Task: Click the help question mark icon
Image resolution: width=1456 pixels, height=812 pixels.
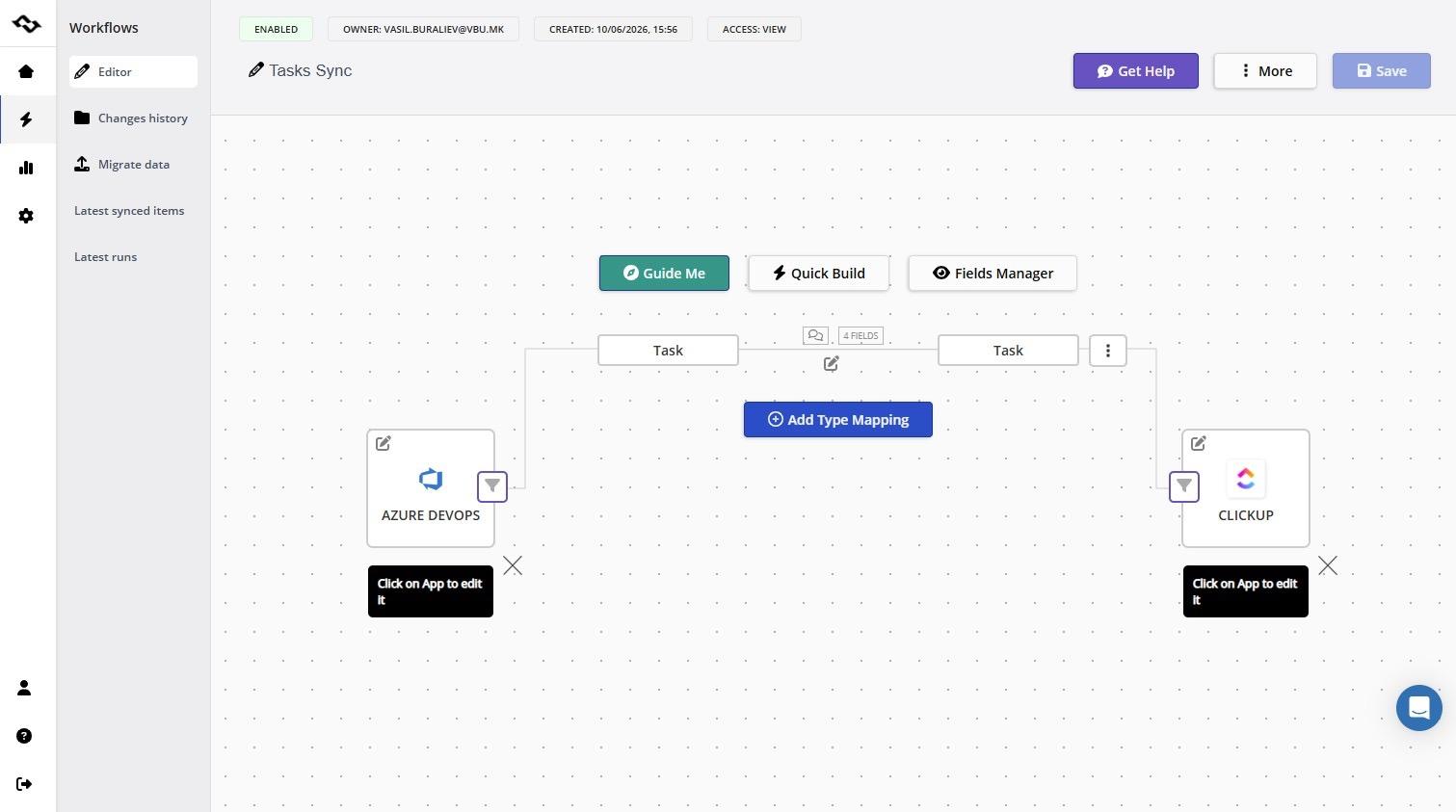Action: (x=25, y=736)
